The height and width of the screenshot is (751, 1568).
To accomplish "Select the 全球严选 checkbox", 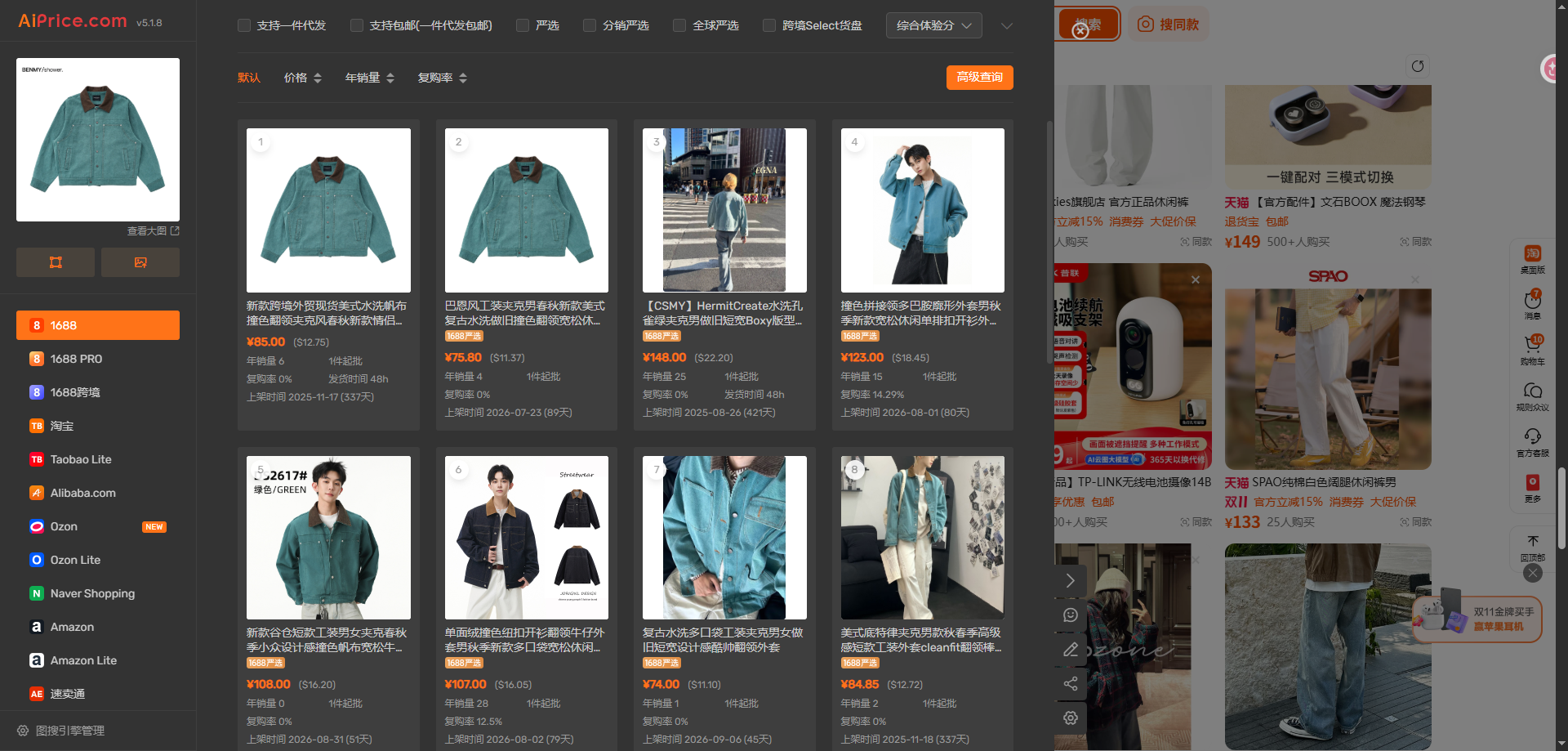I will pyautogui.click(x=679, y=25).
